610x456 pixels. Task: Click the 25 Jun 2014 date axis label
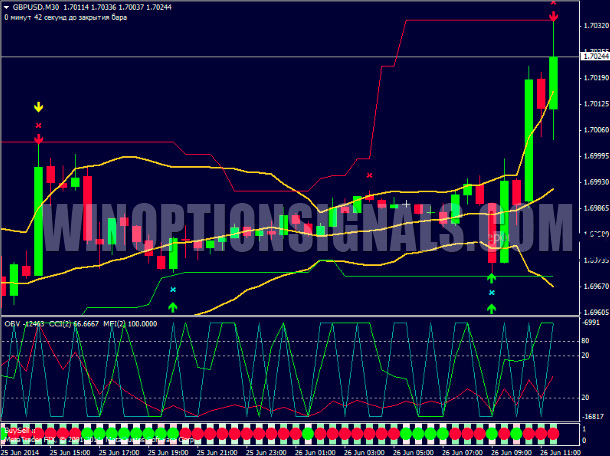(22, 451)
